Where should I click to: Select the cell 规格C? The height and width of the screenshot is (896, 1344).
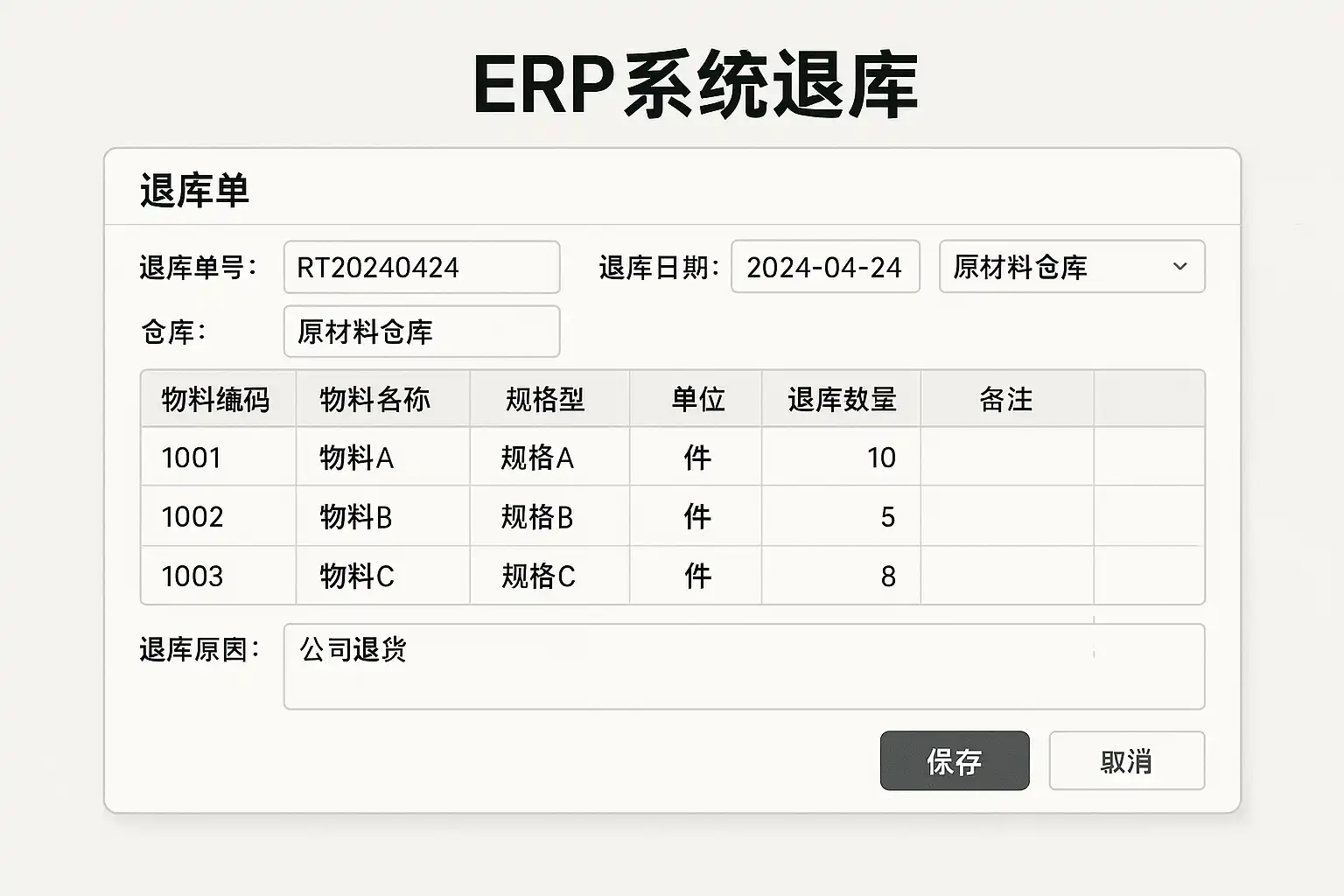(549, 576)
